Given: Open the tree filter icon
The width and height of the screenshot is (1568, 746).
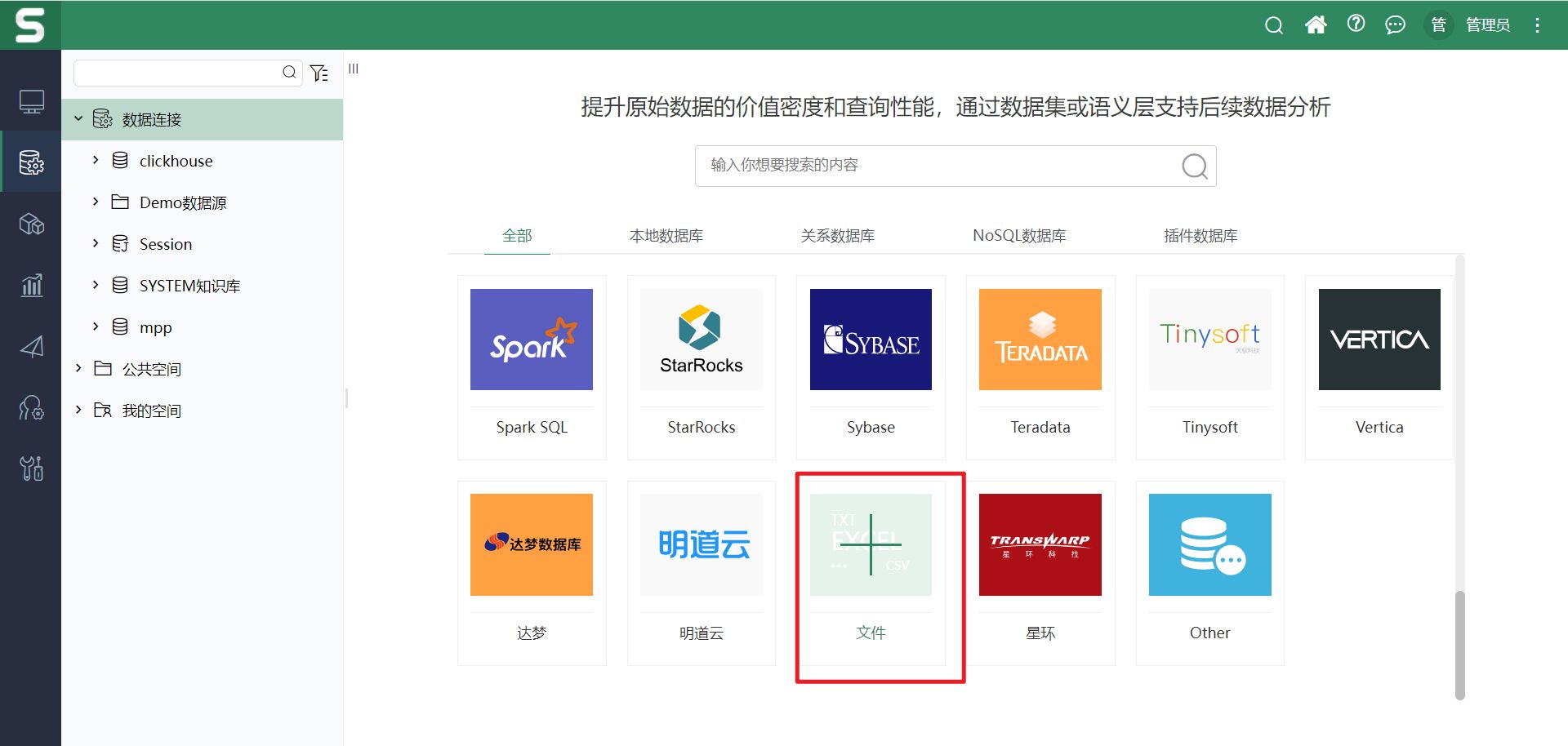Looking at the screenshot, I should [319, 73].
